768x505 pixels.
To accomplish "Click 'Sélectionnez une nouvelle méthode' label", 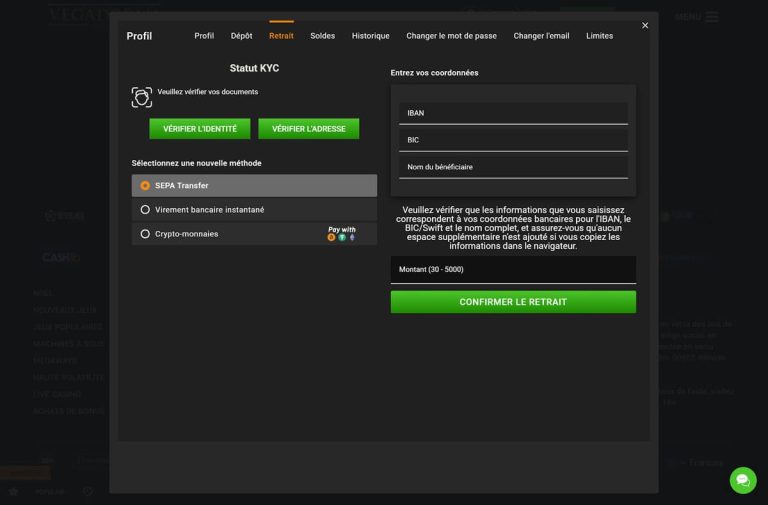I will click(x=196, y=163).
